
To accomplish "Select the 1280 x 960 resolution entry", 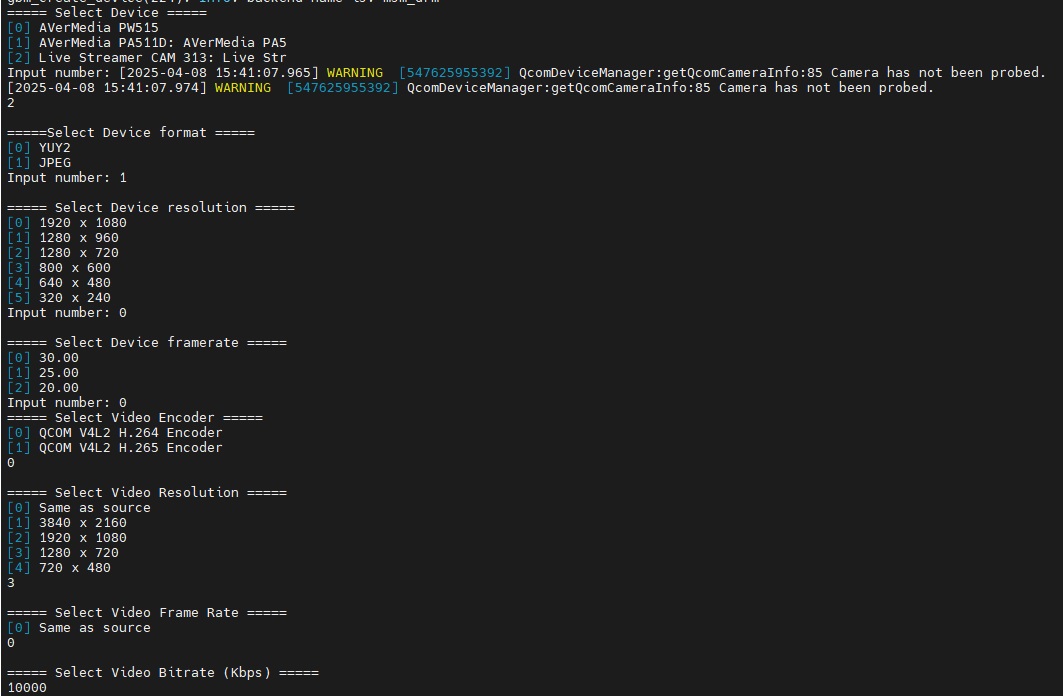I will click(70, 237).
